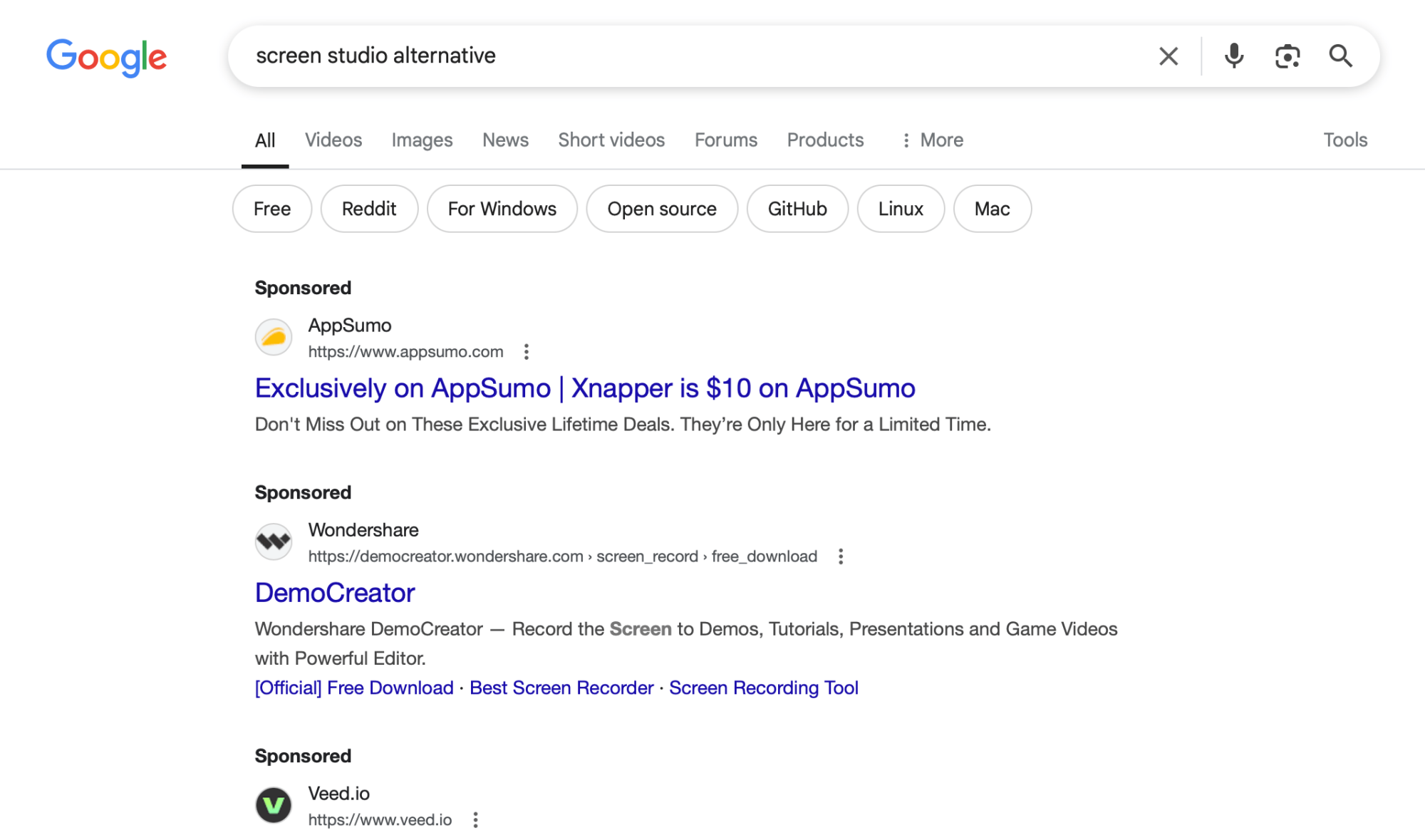Viewport: 1425px width, 840px height.
Task: Open Best Screen Recorder sitelink
Action: [x=561, y=688]
